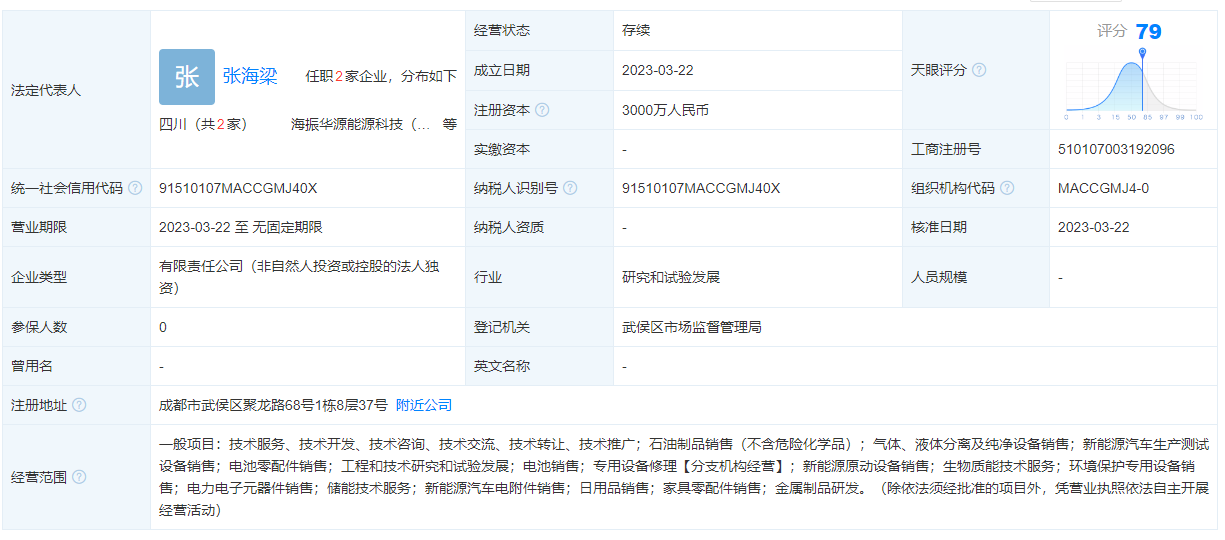The image size is (1225, 540).
Task: Click the help icon beside 组织机构代码
Action: 1007,188
